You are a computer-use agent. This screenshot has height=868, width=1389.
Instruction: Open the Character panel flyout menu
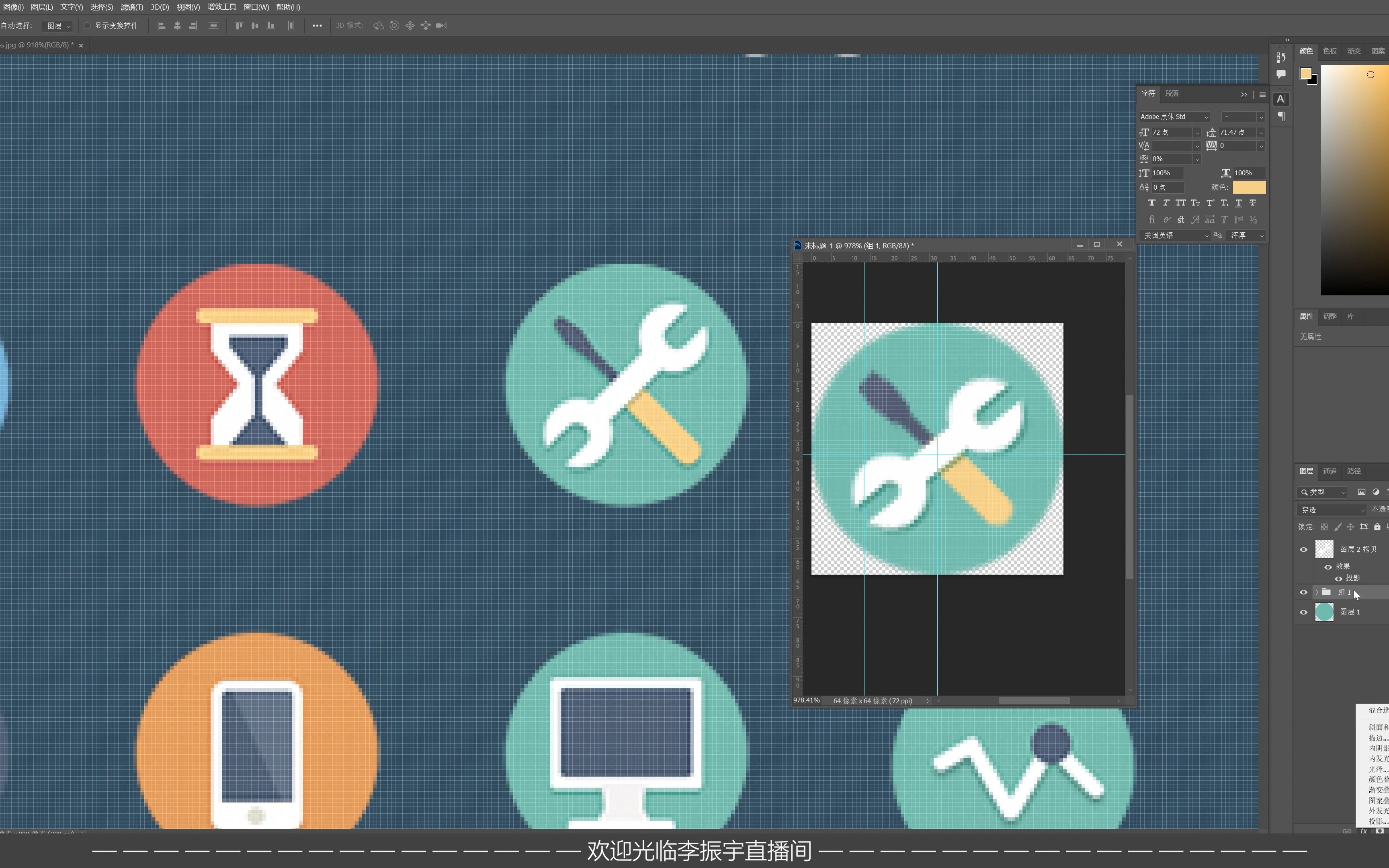(1262, 95)
